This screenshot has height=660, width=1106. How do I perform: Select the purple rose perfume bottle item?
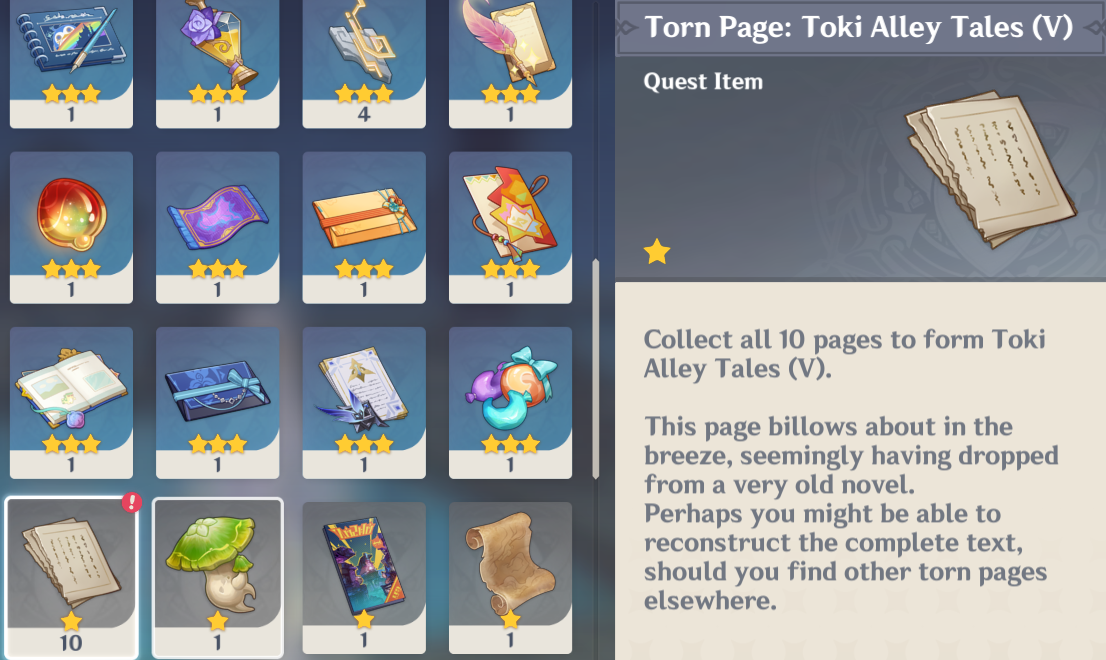pos(217,62)
